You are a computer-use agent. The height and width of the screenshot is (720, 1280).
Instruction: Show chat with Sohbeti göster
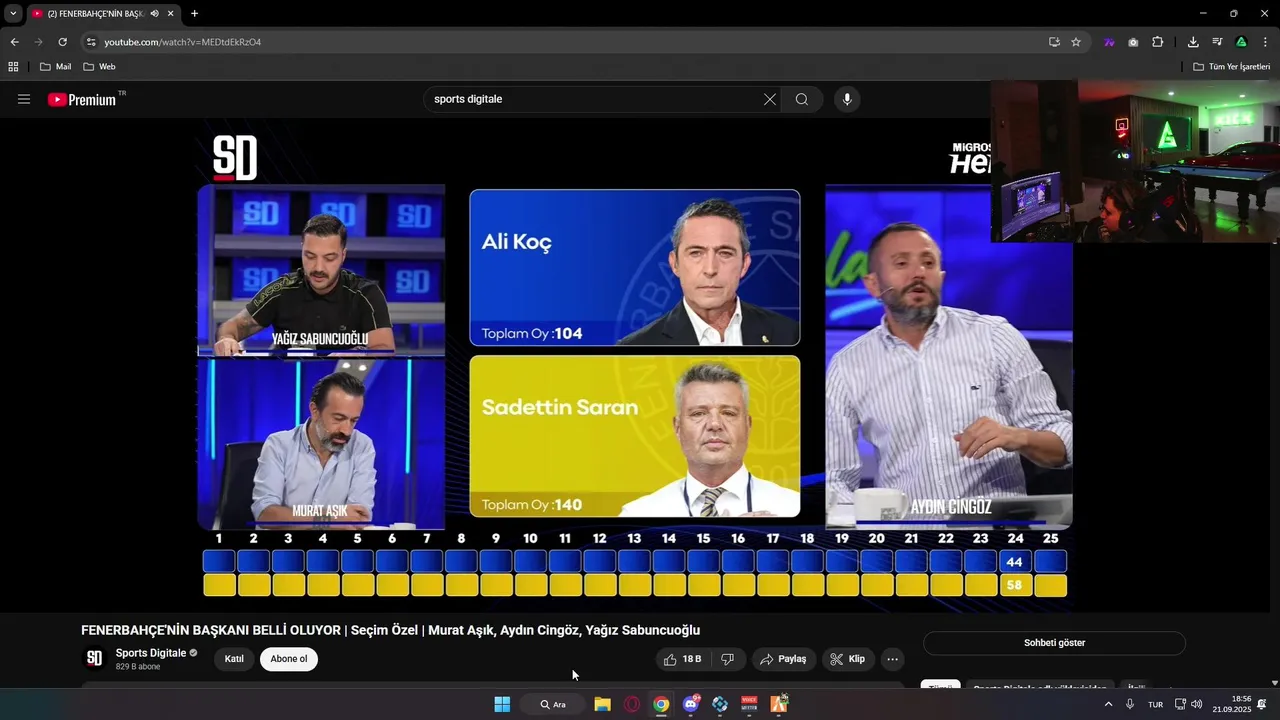click(1054, 643)
